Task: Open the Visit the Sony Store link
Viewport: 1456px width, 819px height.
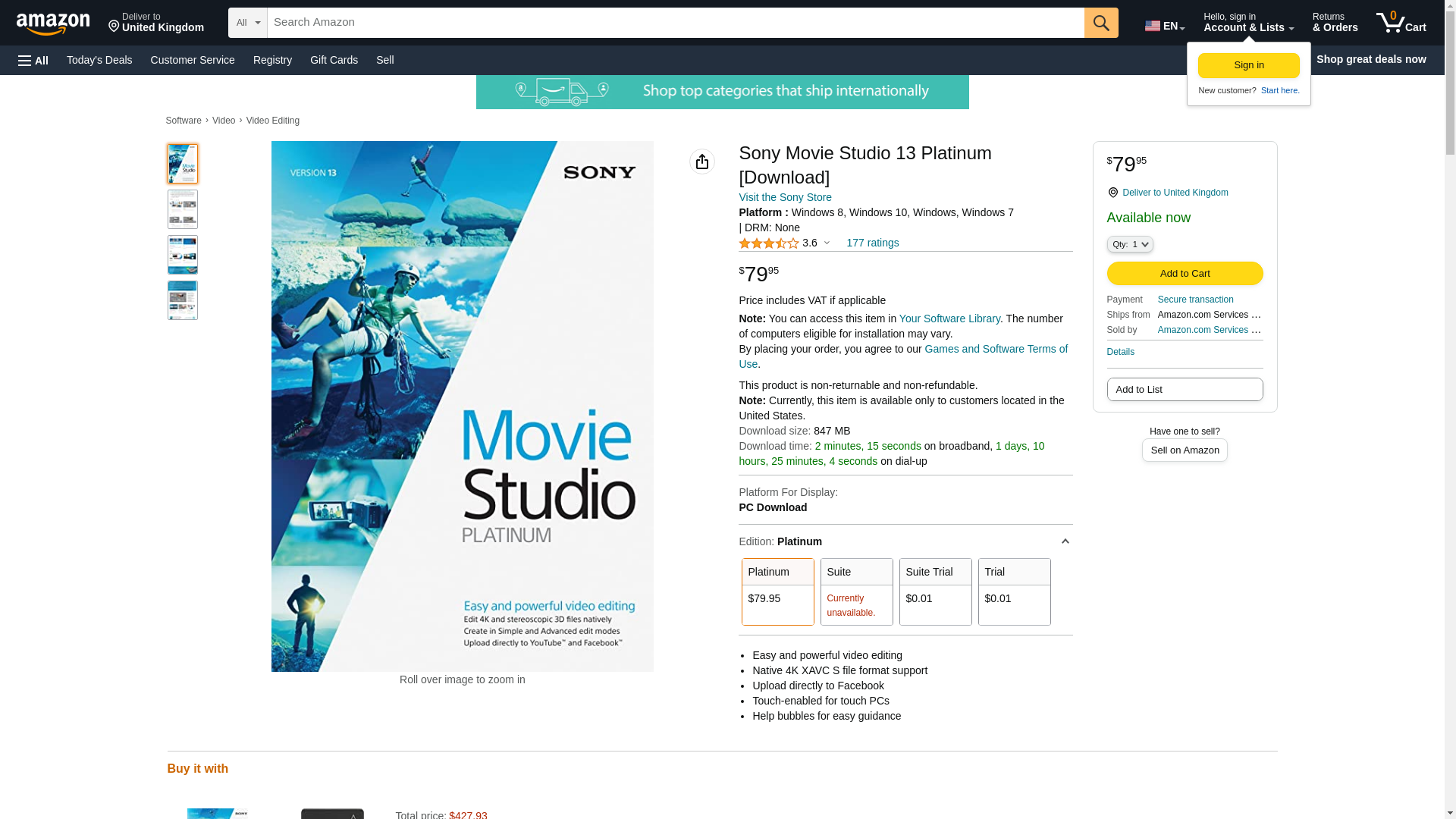Action: coord(785,197)
